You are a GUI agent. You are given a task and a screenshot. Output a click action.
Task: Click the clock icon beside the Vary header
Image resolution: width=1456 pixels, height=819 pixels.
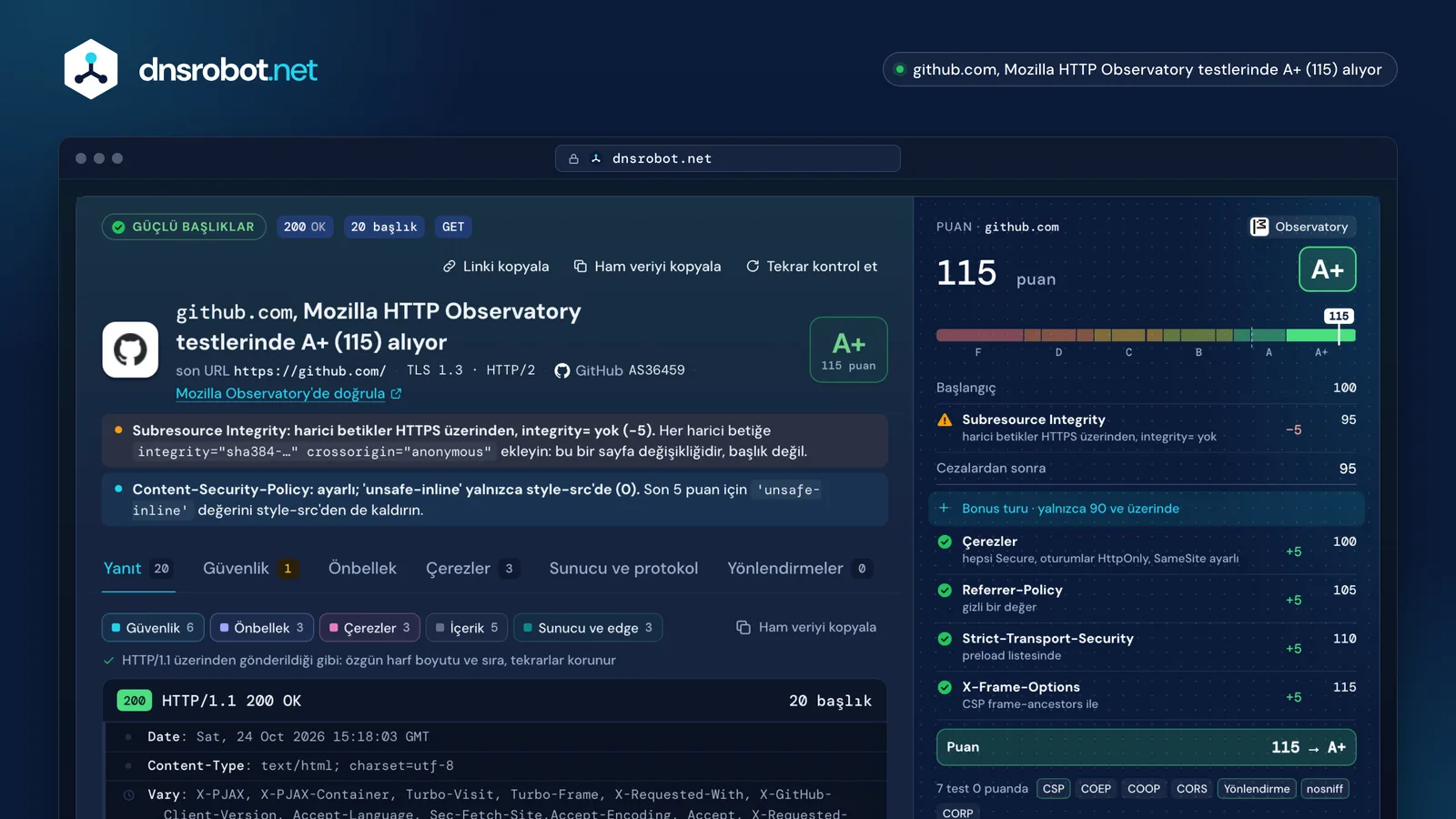128,794
